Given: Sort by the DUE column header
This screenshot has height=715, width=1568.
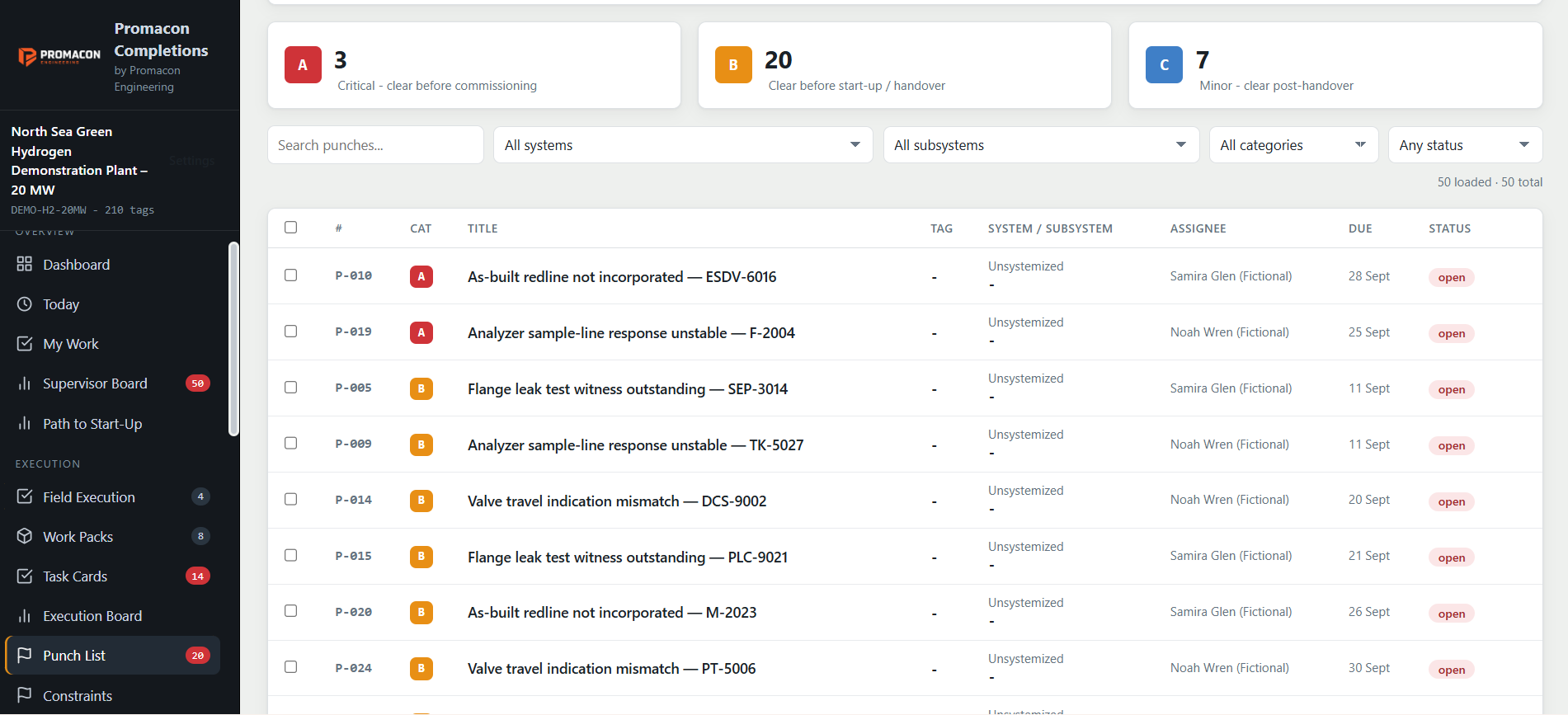Looking at the screenshot, I should 1360,228.
